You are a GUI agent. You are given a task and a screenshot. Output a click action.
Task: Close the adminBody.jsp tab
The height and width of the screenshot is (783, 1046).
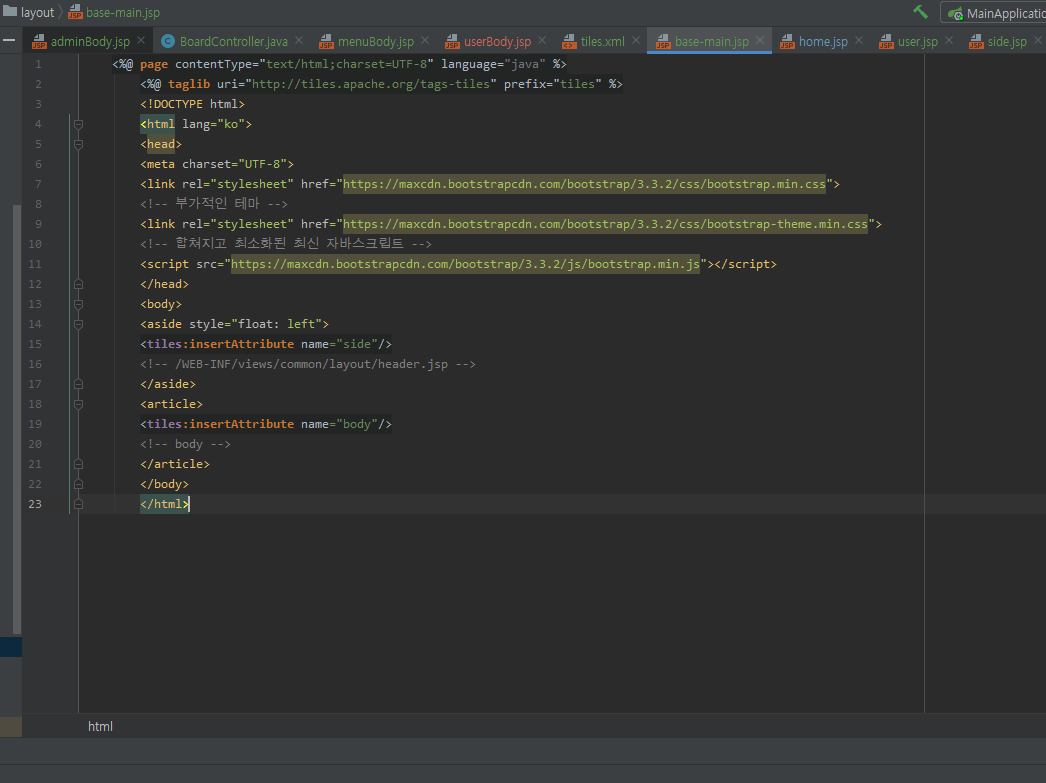141,41
